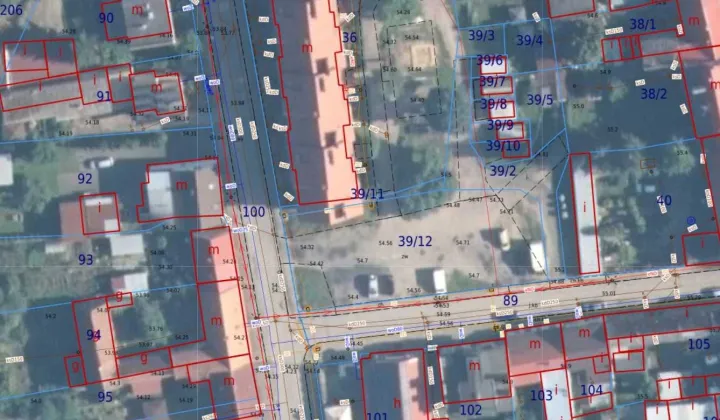Select parcel label 102
Screen dimensions: 720x420
(x=471, y=410)
